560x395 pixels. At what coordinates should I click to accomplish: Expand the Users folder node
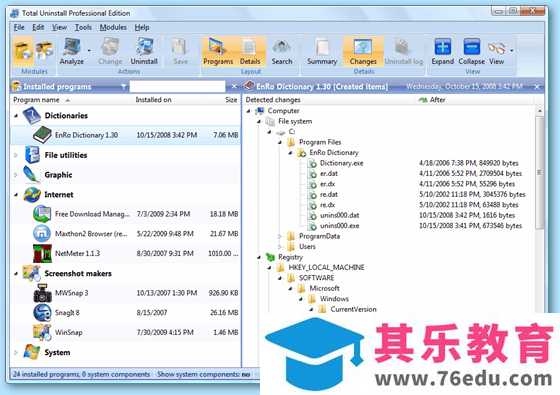[x=280, y=247]
